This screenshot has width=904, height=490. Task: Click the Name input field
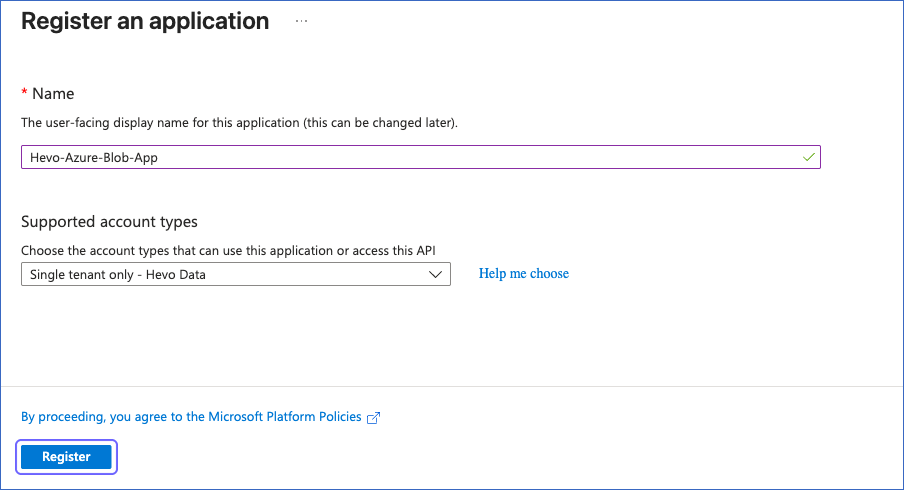421,157
